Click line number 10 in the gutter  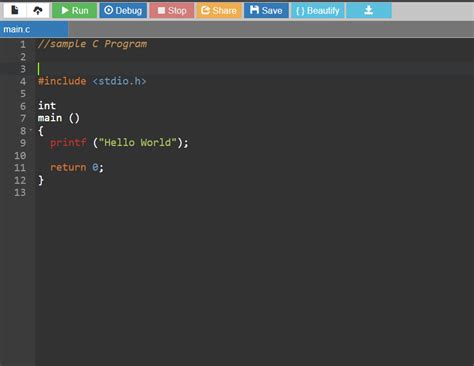[x=20, y=155]
